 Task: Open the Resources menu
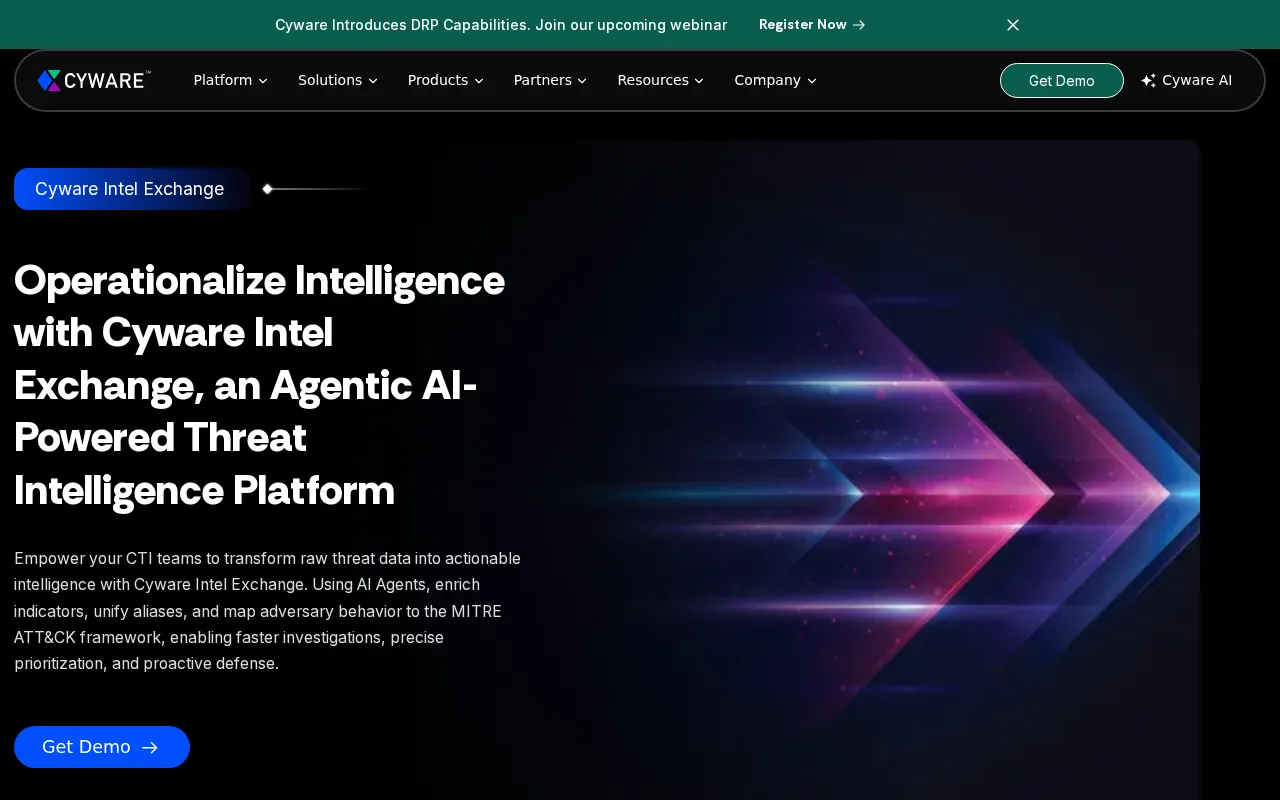click(660, 80)
